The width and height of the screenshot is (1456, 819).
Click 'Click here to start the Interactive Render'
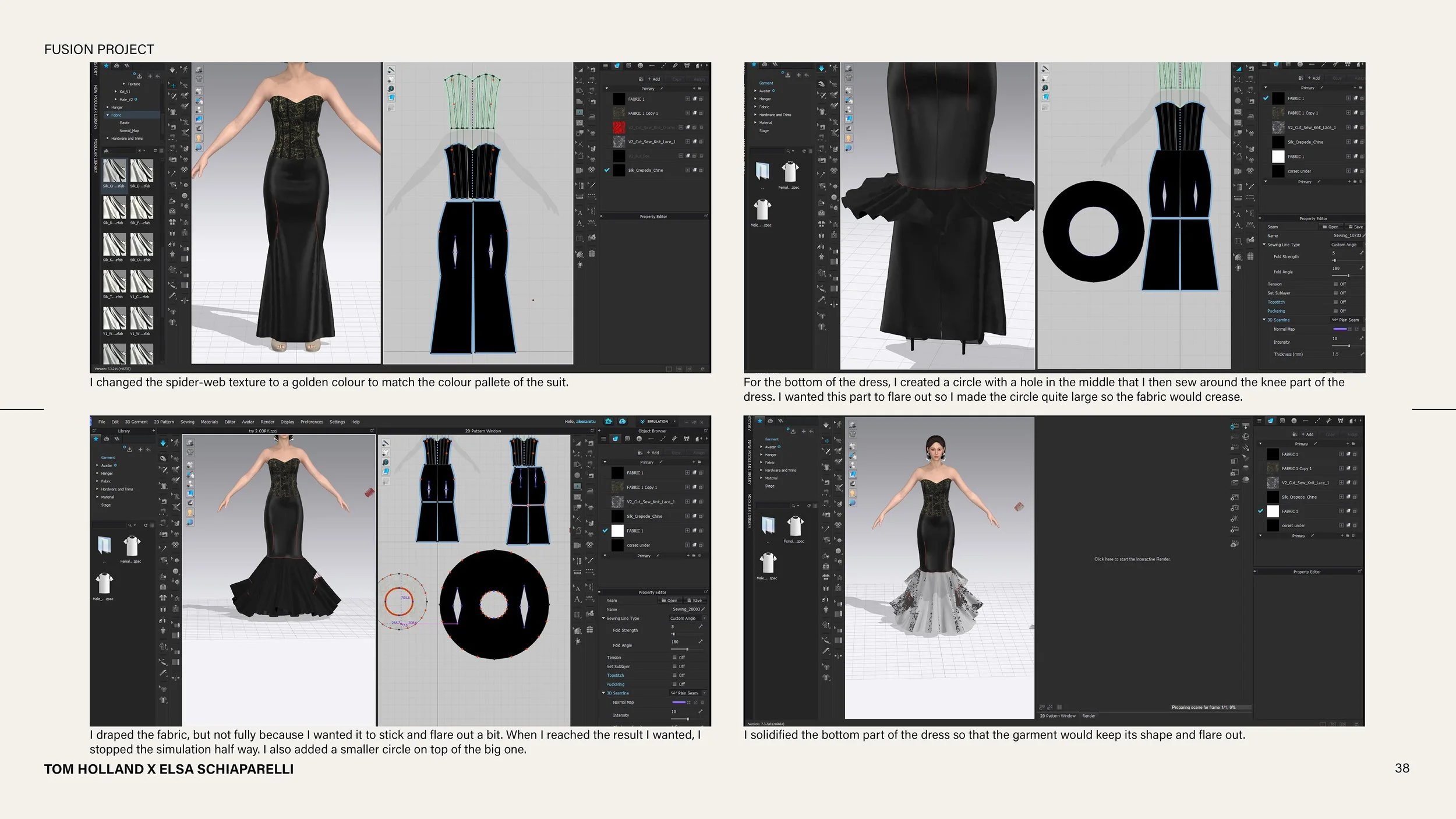1132,559
